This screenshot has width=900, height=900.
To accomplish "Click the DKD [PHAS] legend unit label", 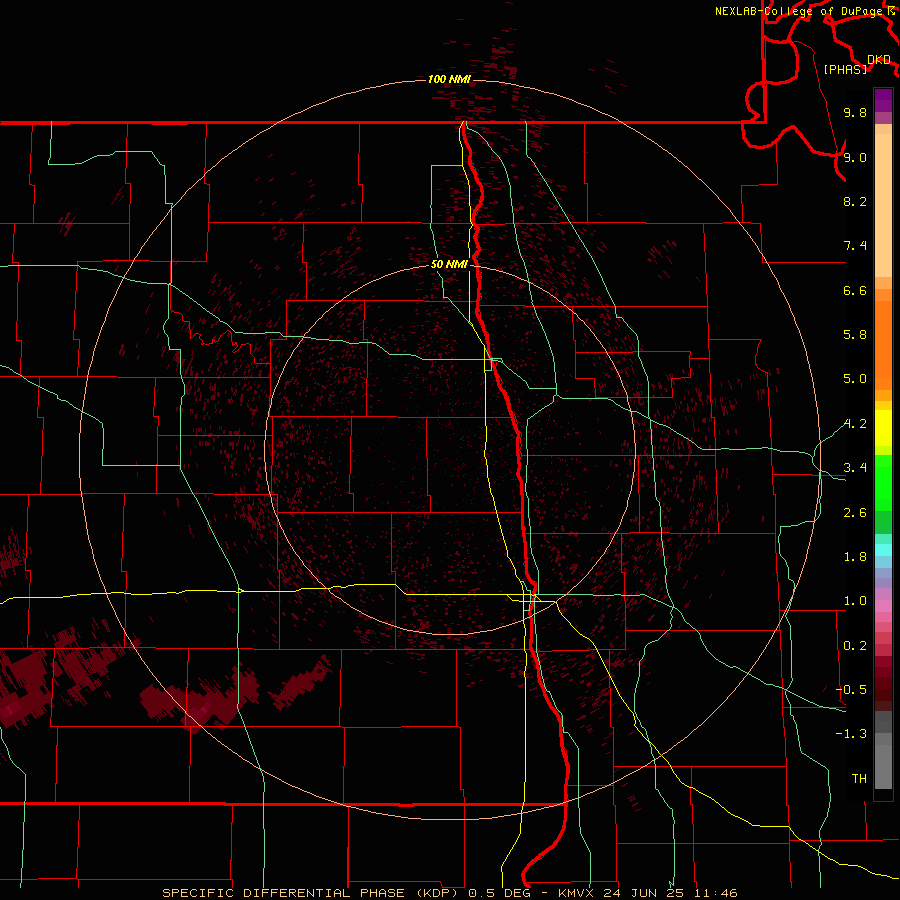I will (856, 65).
